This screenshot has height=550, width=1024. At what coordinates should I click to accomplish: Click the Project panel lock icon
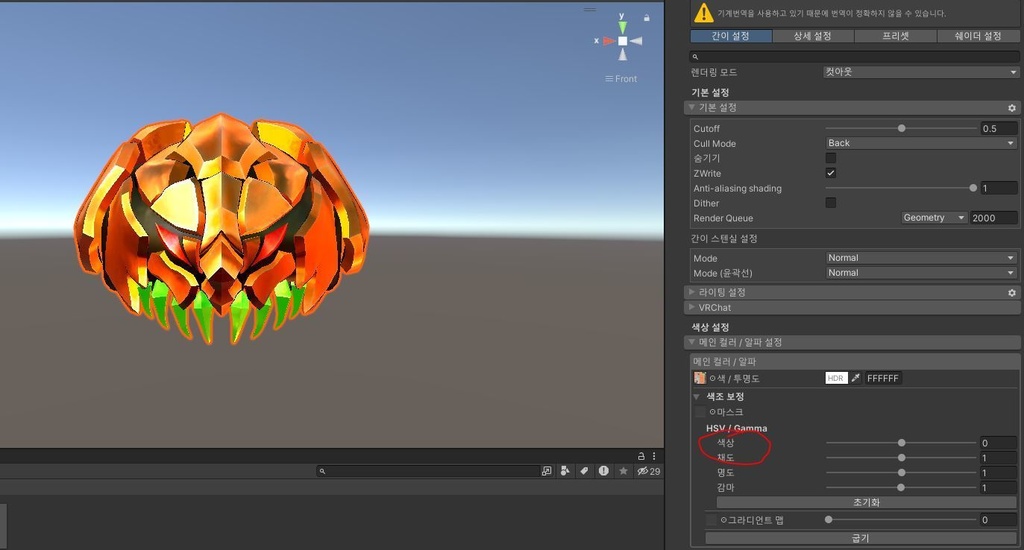tap(641, 456)
